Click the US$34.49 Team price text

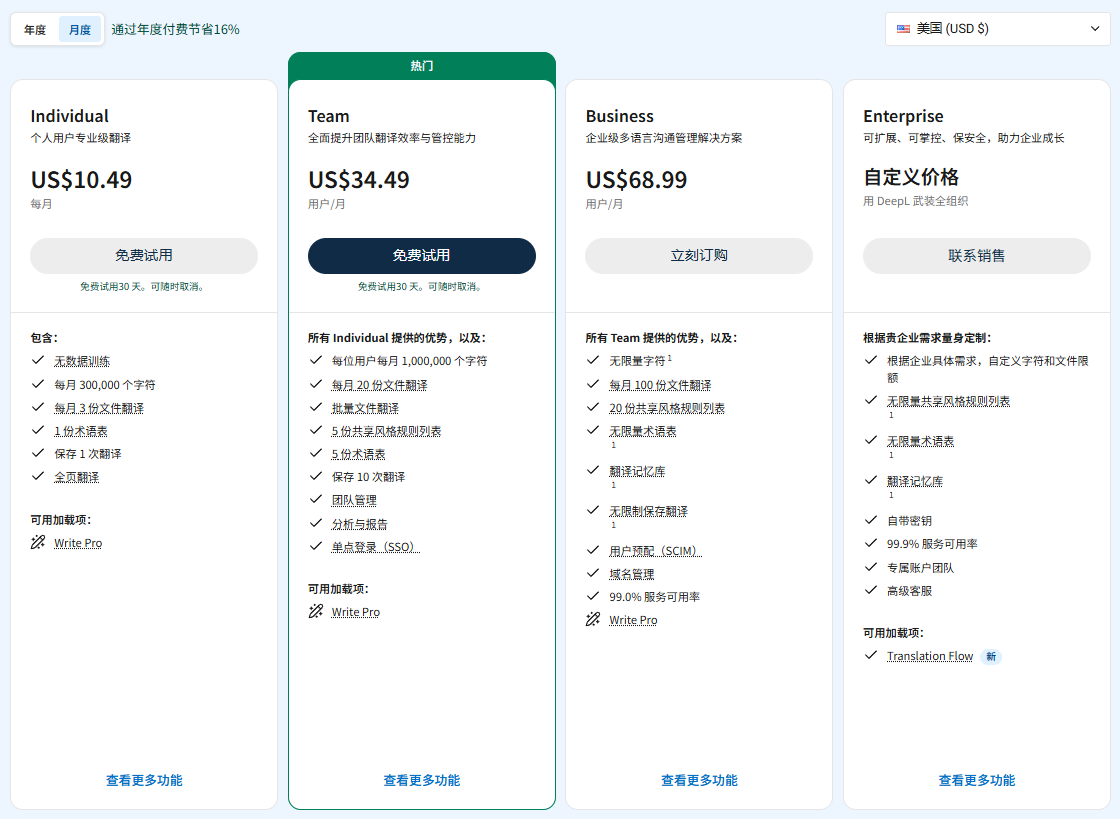359,180
